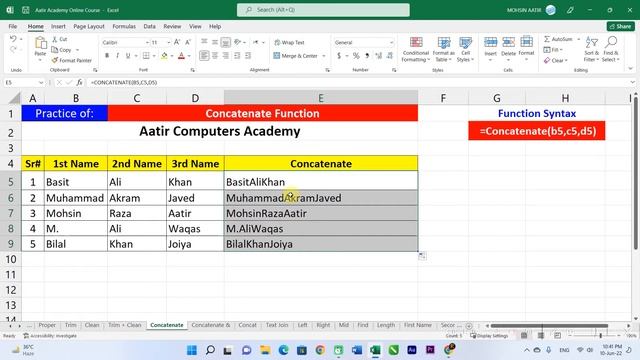The image size is (640, 360).
Task: Toggle Bottom Align vertical alignment
Action: point(225,42)
